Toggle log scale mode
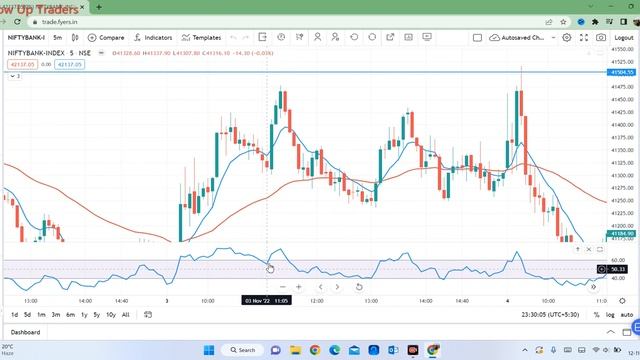This screenshot has width=640, height=360. coord(610,315)
